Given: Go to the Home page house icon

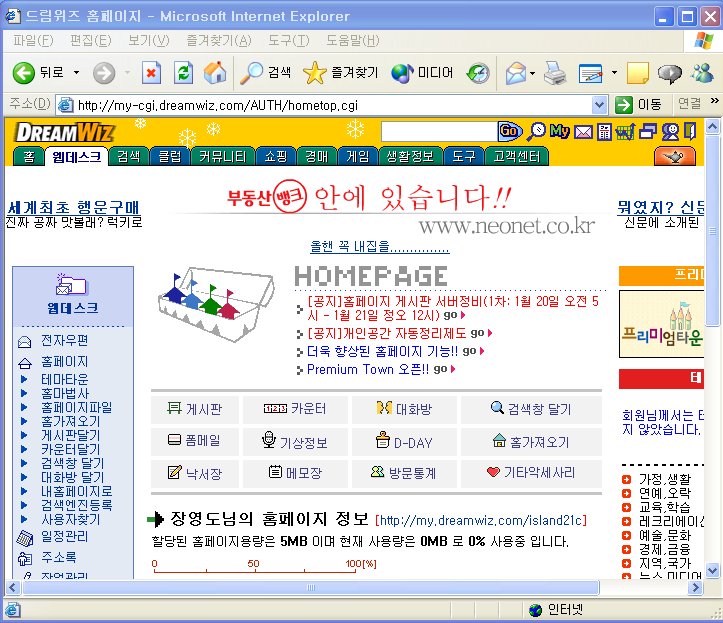Looking at the screenshot, I should (215, 73).
